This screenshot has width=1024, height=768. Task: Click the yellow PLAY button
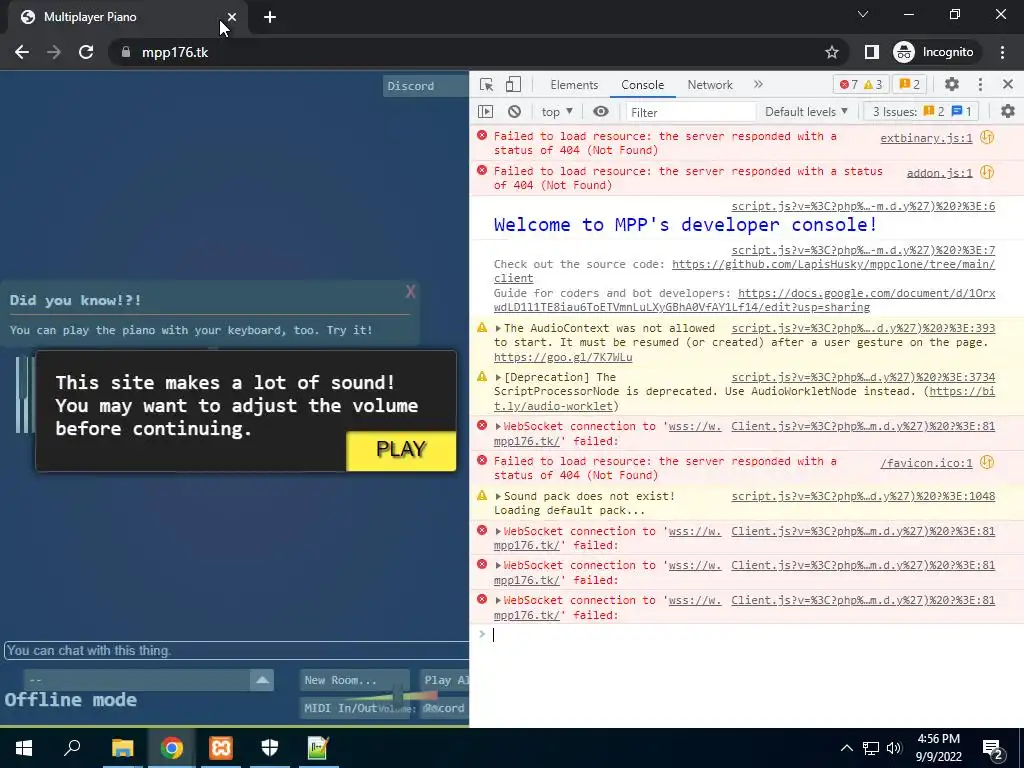[401, 450]
